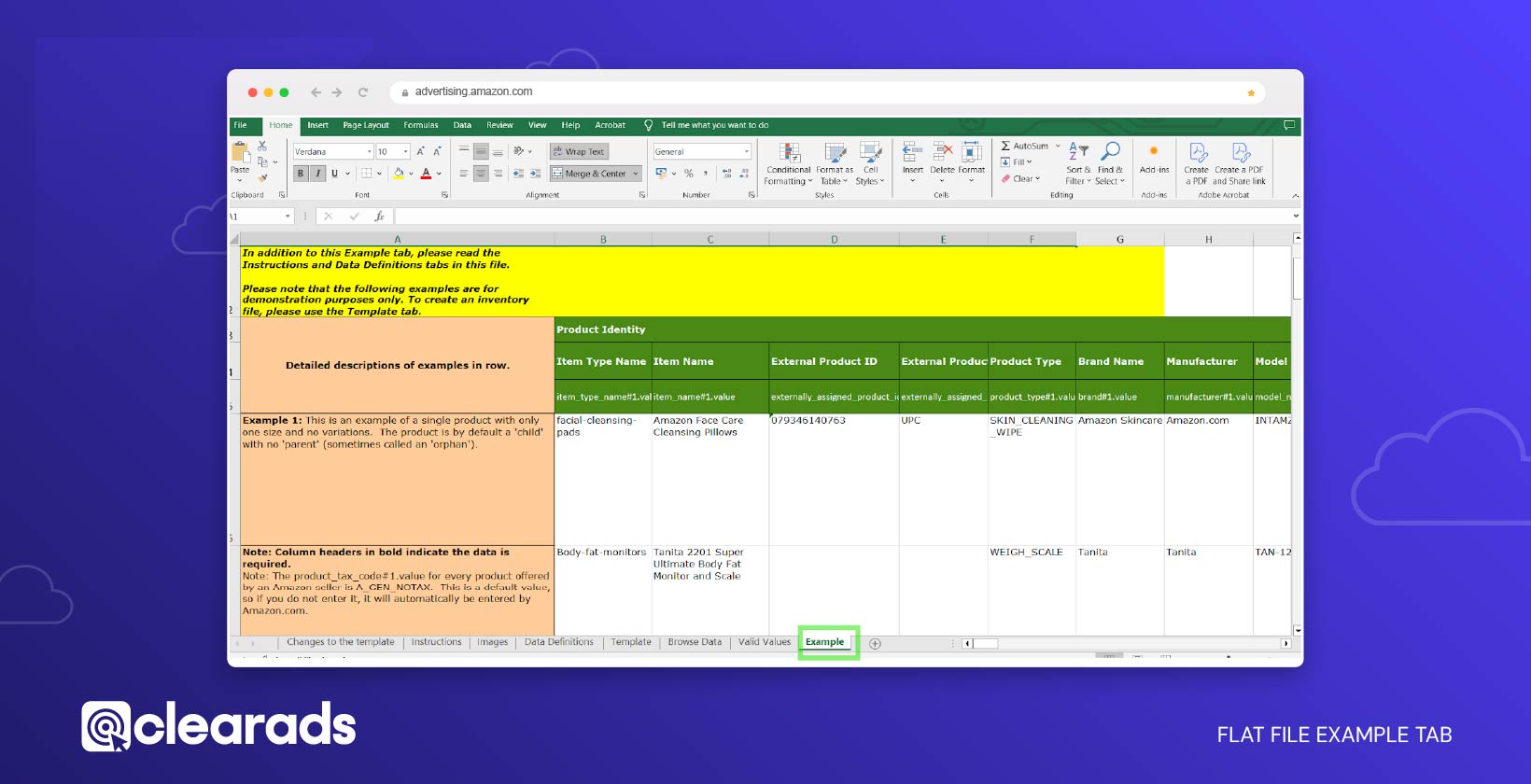Open the Valid Values sheet tab
This screenshot has width=1531, height=784.
tap(765, 642)
